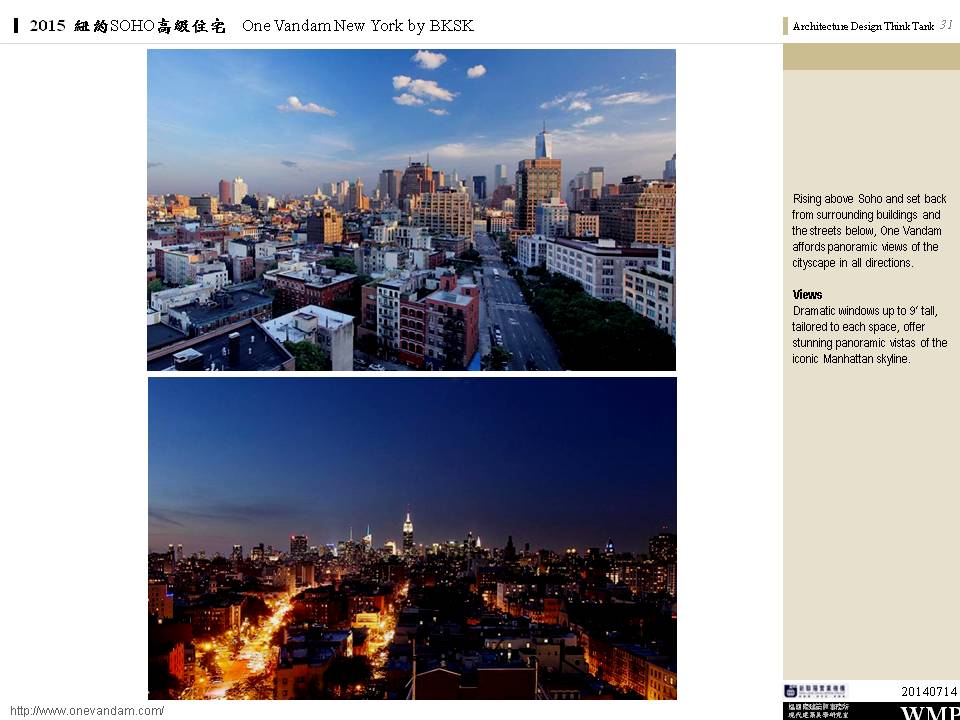The width and height of the screenshot is (960, 720).
Task: Click One World Trade Center tower in day photo
Action: [x=543, y=143]
